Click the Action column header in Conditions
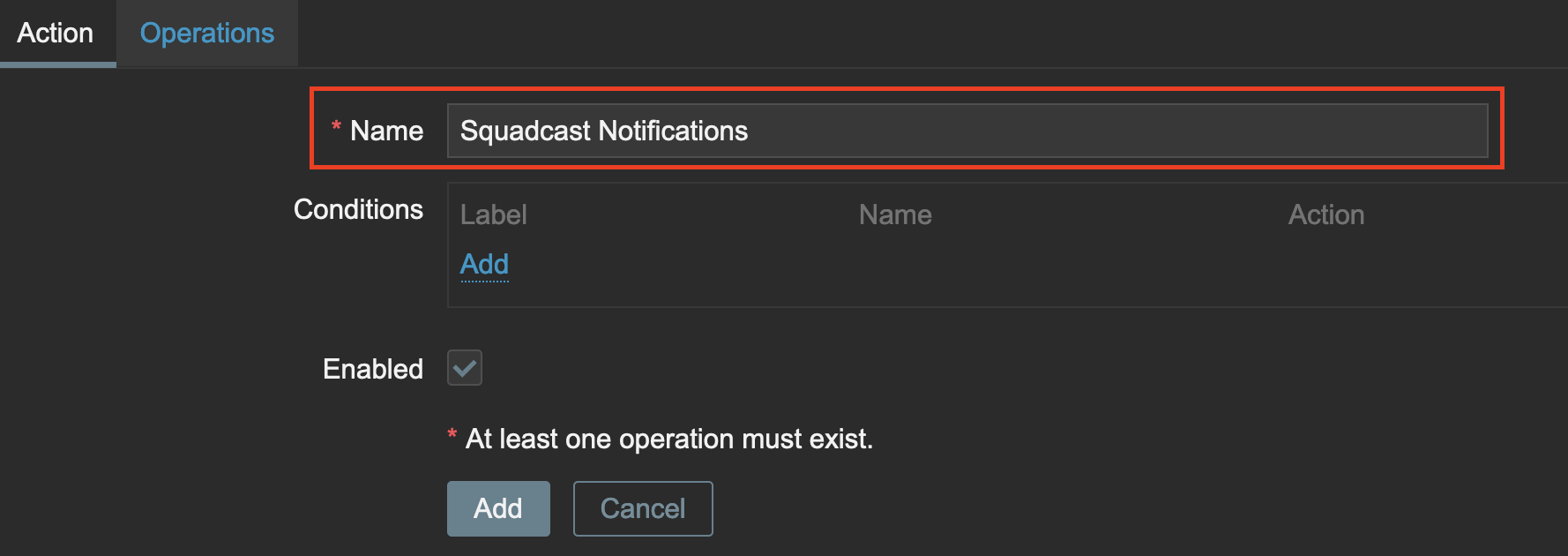The width and height of the screenshot is (1568, 556). click(1326, 214)
